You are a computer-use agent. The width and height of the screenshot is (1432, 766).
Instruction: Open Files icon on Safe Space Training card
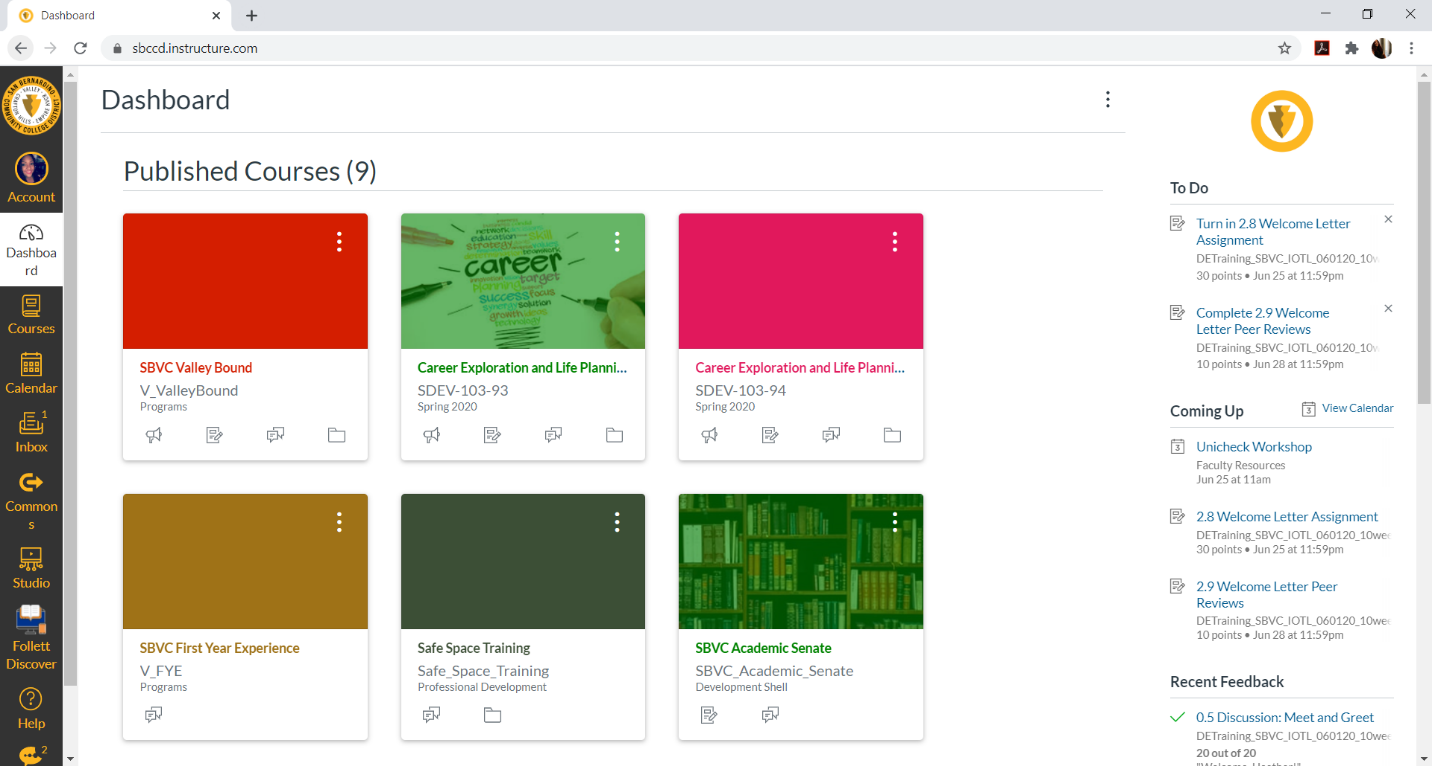(492, 715)
